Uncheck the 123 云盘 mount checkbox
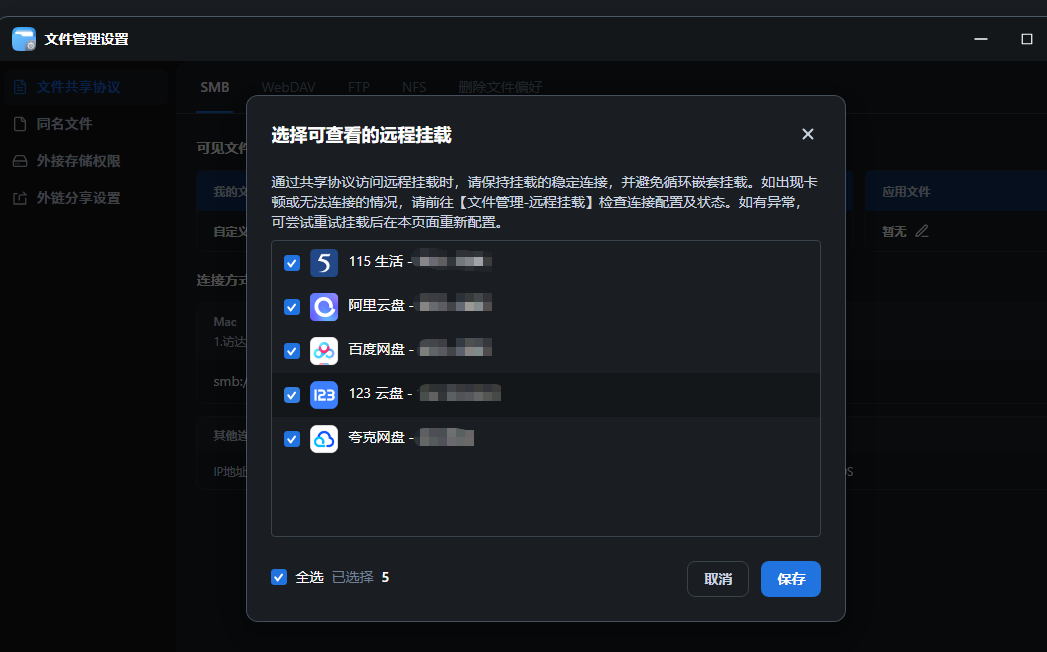This screenshot has width=1047, height=652. pyautogui.click(x=292, y=395)
